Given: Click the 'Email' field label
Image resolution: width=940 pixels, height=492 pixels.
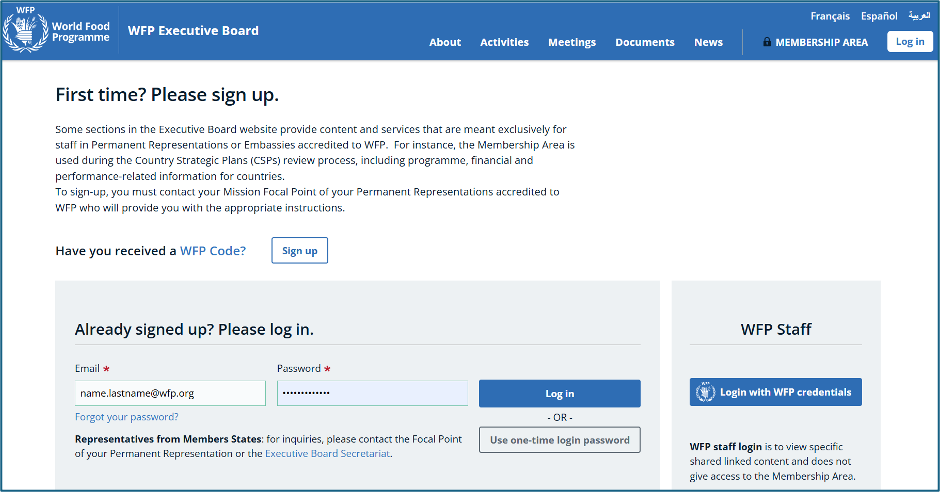Looking at the screenshot, I should pos(87,369).
